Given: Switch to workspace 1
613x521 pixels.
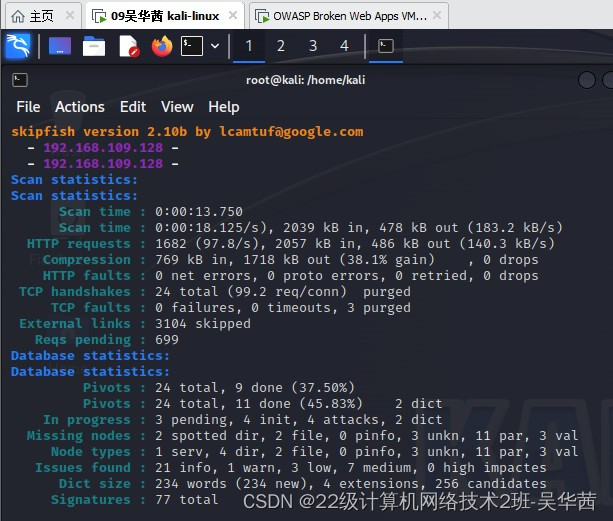Looking at the screenshot, I should (249, 46).
